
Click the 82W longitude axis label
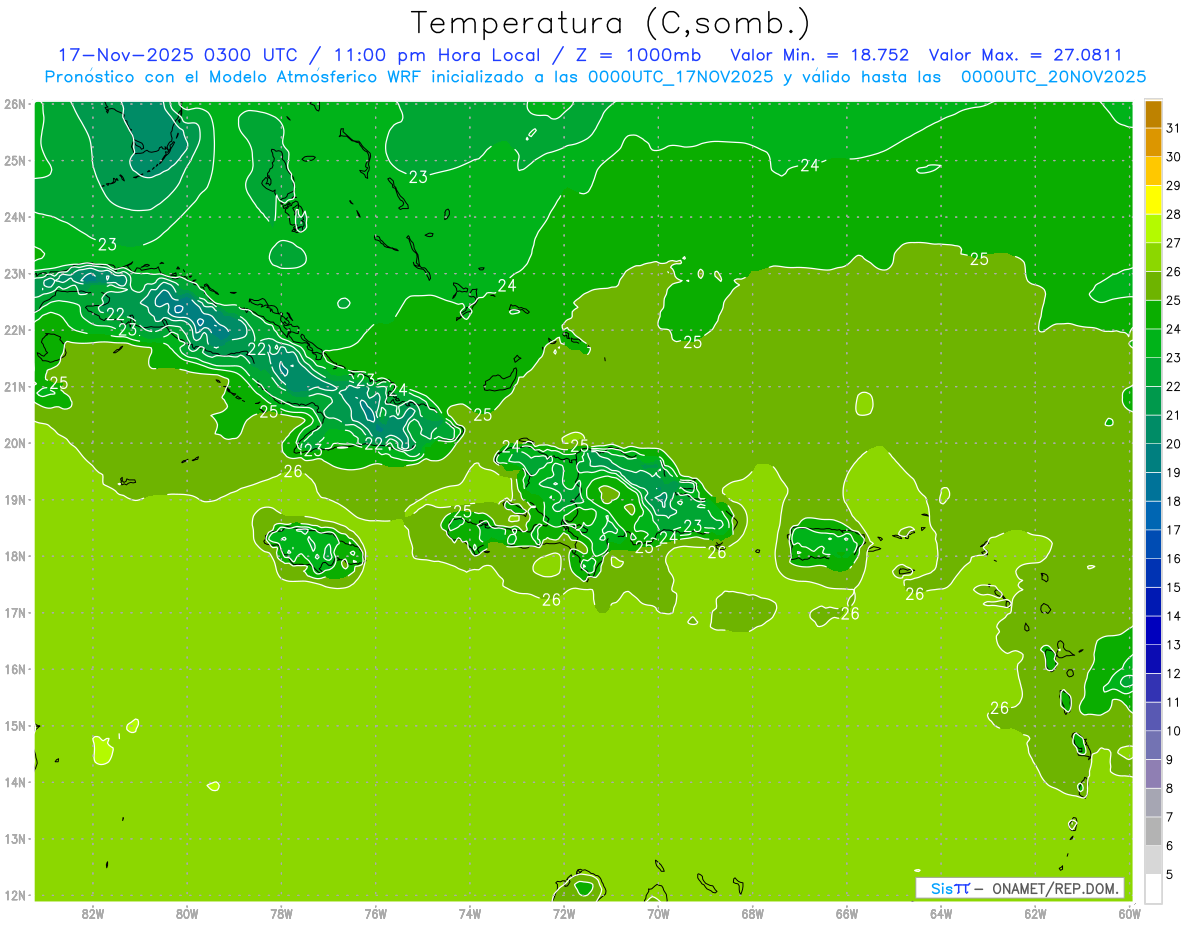[93, 913]
